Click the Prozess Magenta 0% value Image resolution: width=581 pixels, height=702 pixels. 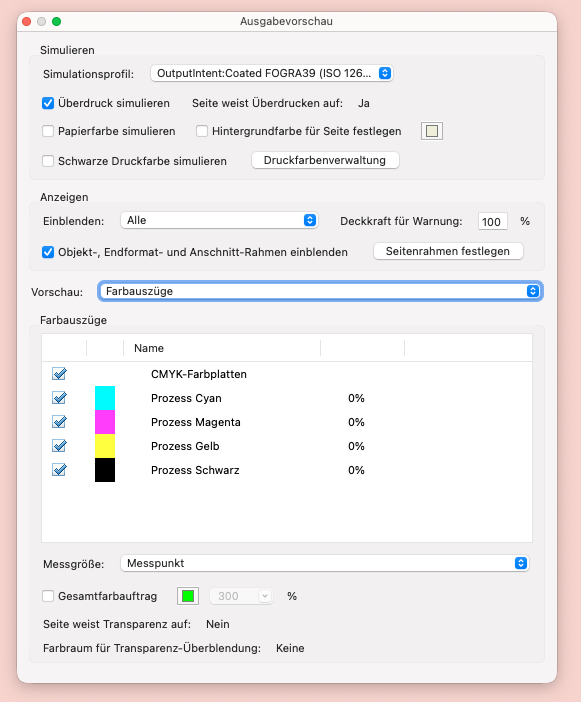(x=356, y=422)
